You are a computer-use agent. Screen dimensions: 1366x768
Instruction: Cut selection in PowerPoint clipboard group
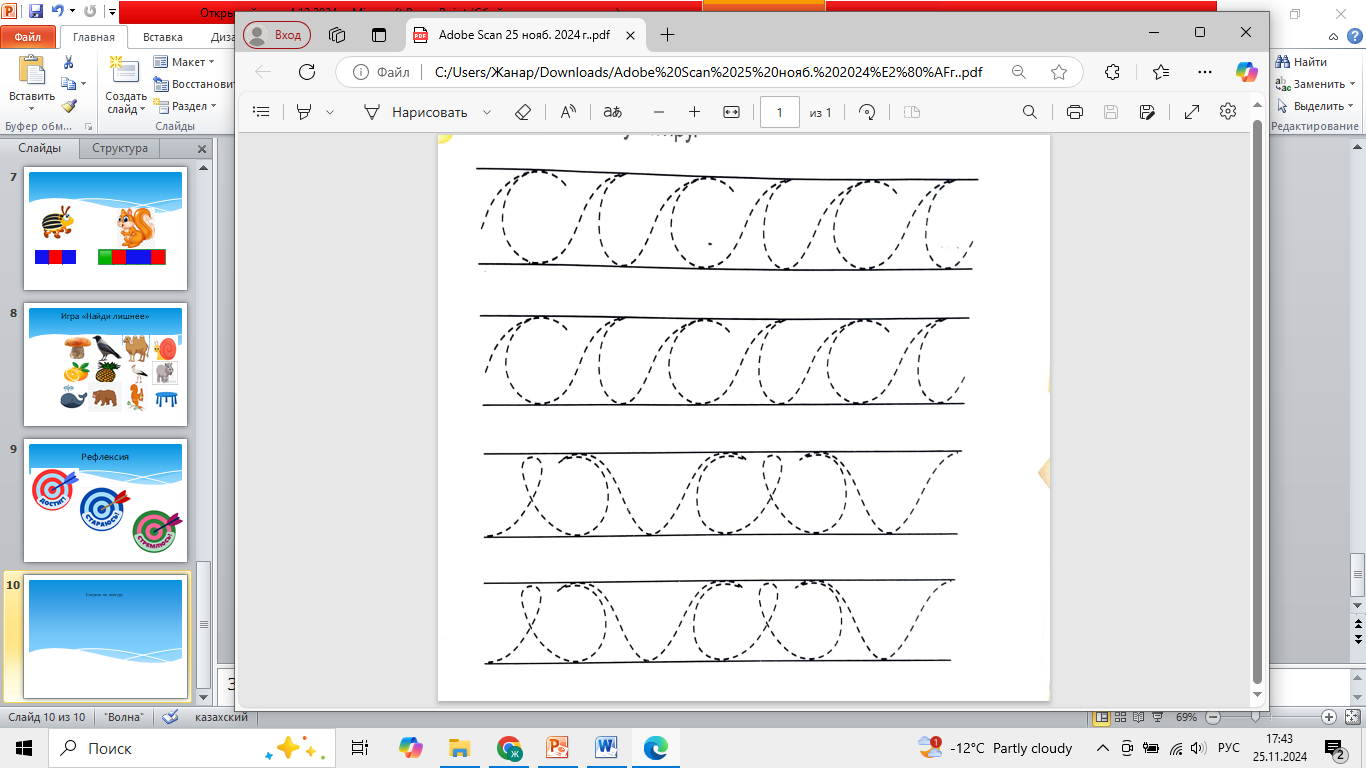click(x=68, y=62)
